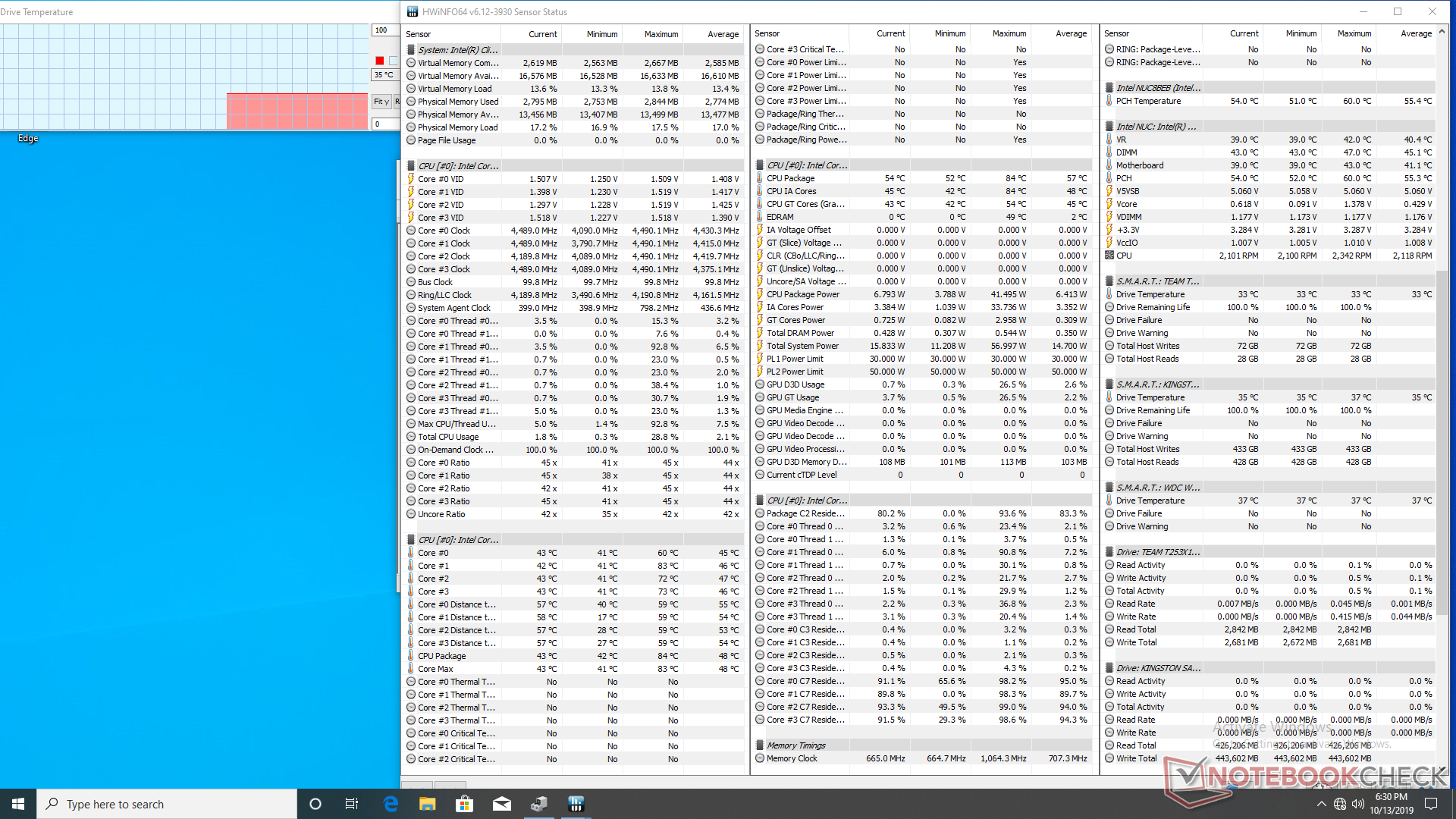The height and width of the screenshot is (819, 1456).
Task: Open the Mail app in taskbar
Action: (501, 804)
